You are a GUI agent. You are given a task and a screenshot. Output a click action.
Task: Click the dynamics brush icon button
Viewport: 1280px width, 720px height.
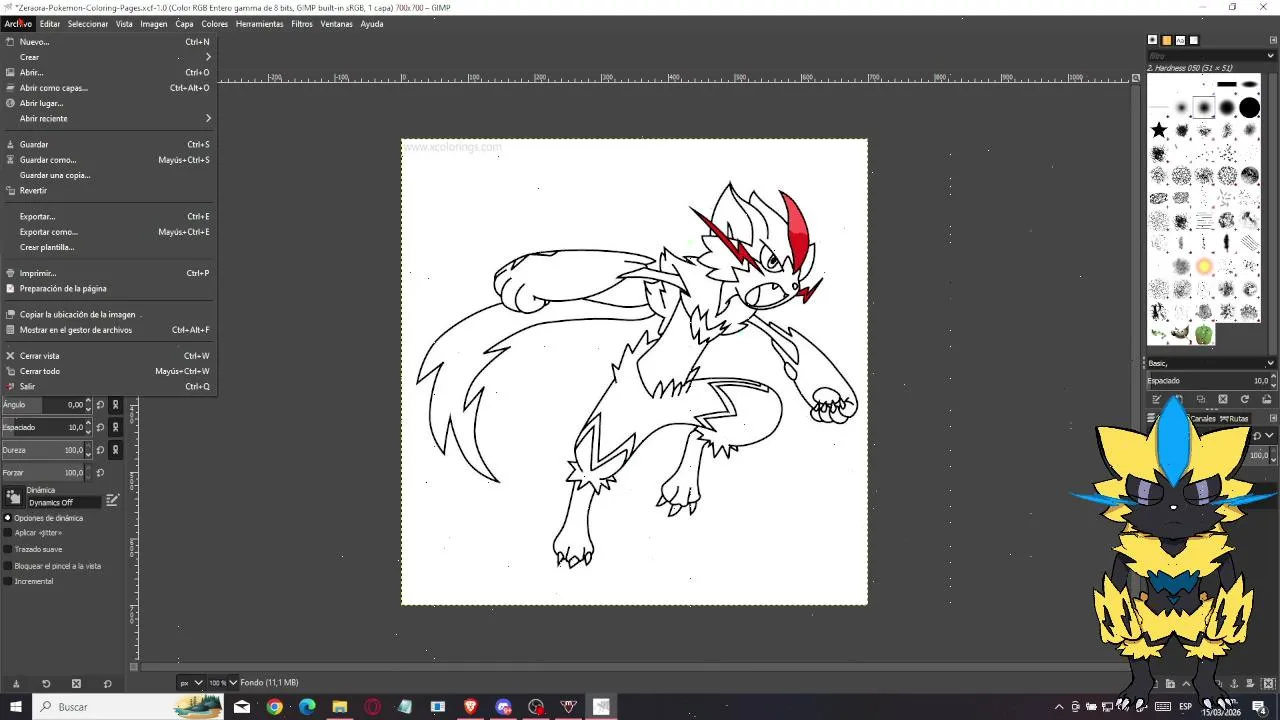(x=13, y=497)
